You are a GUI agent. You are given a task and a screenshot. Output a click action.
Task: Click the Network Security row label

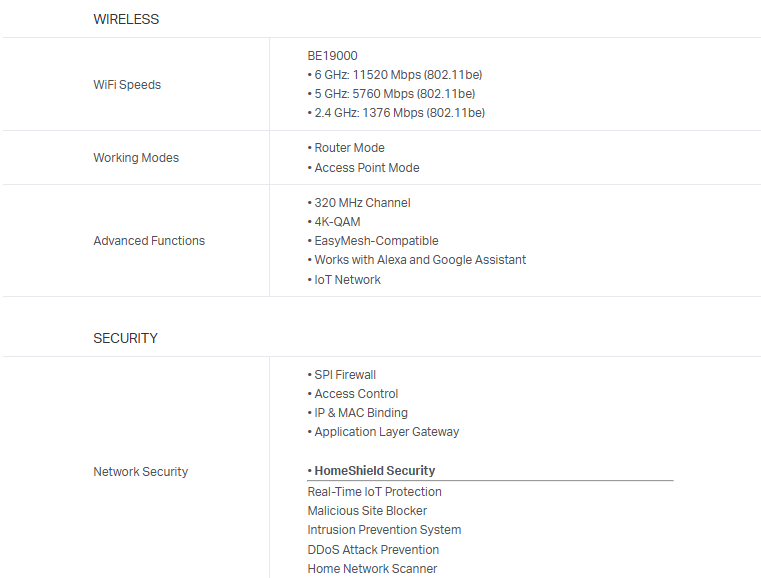[140, 472]
